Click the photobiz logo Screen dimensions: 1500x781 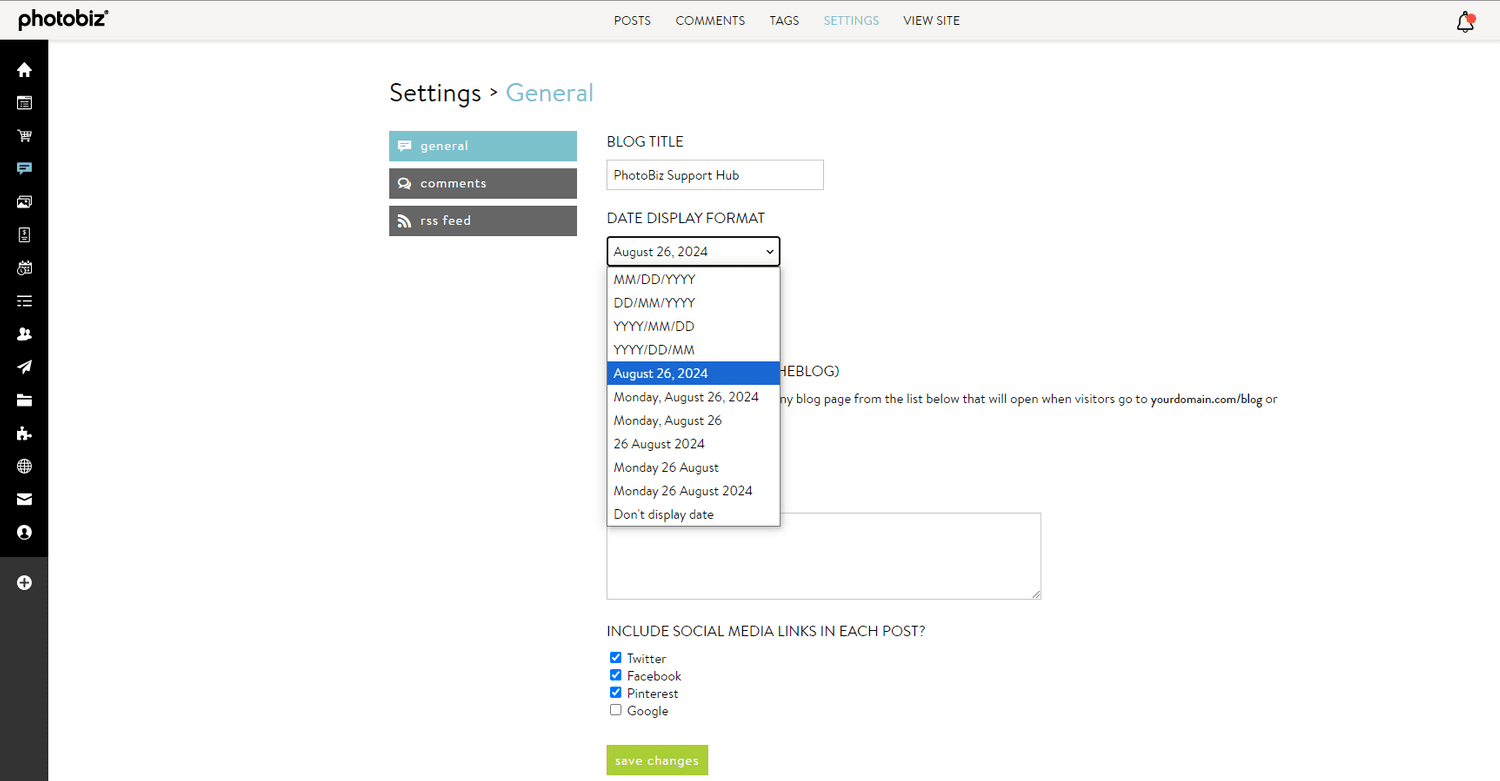point(64,20)
